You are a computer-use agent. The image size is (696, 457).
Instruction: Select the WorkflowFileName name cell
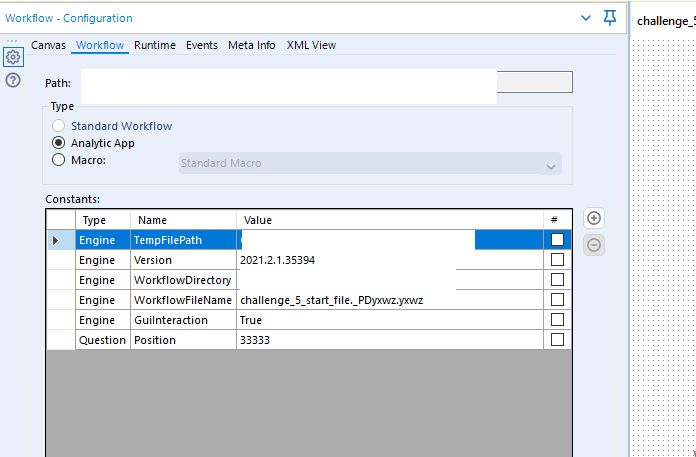click(x=183, y=300)
